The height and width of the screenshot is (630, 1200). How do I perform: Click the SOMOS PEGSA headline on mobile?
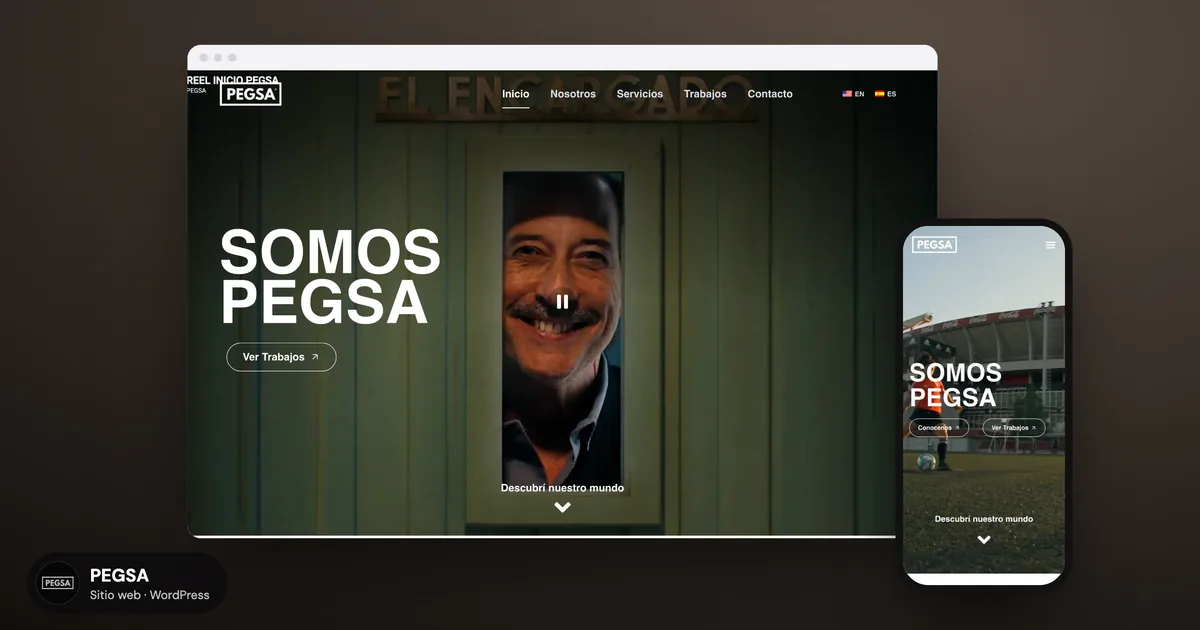[x=955, y=385]
